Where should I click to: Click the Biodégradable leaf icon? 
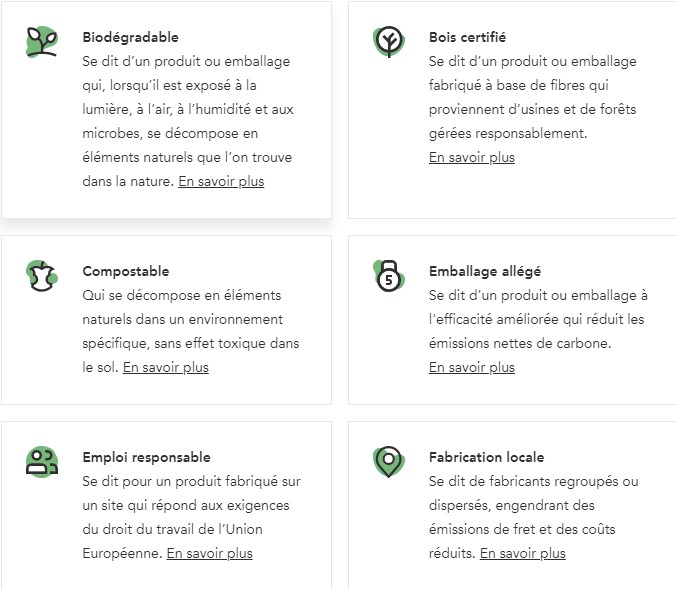point(42,42)
